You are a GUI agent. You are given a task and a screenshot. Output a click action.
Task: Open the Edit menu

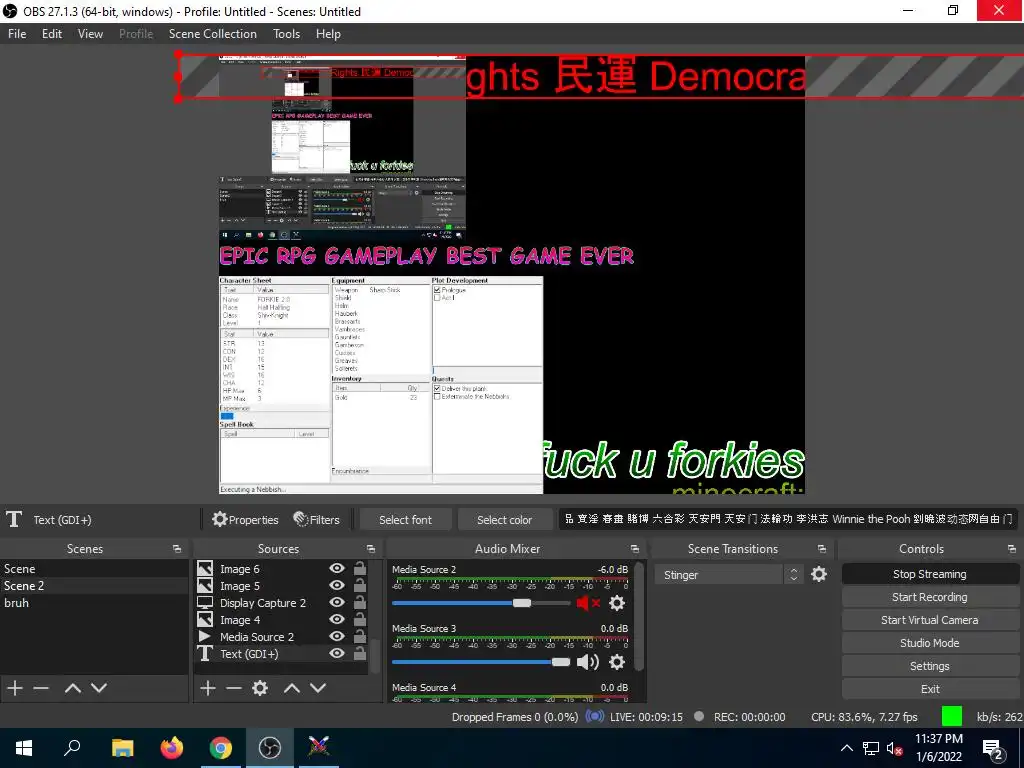[52, 34]
